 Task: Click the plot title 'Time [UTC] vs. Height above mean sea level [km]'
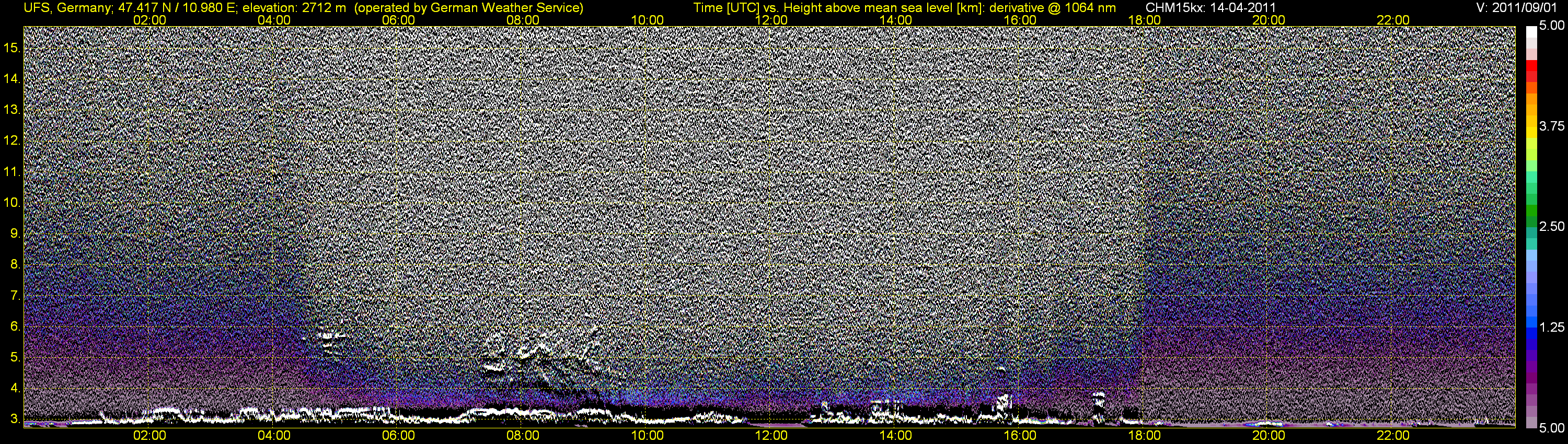[x=839, y=7]
